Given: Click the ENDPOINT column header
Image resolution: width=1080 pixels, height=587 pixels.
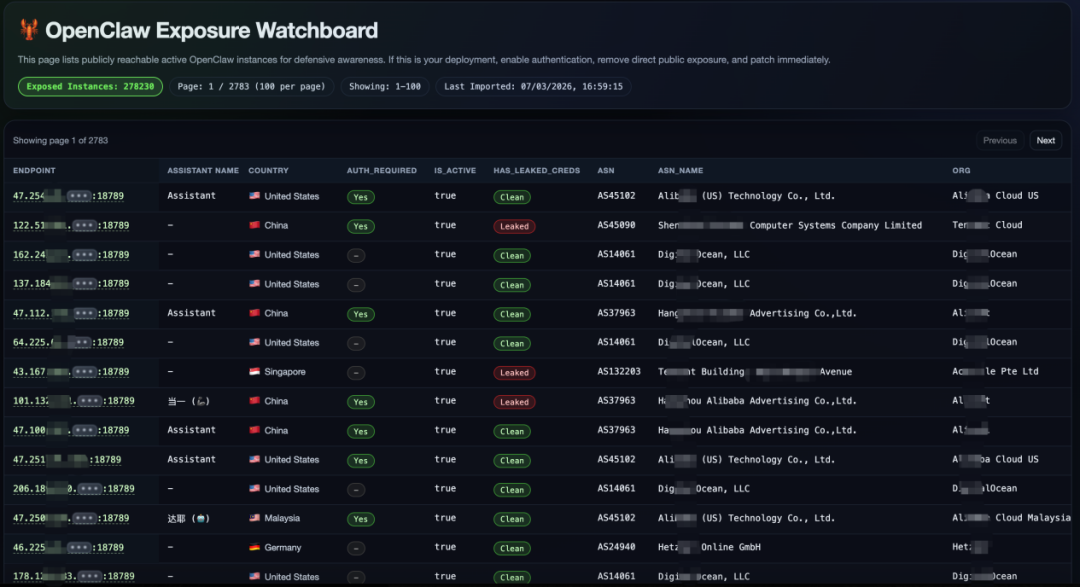Looking at the screenshot, I should tap(34, 171).
